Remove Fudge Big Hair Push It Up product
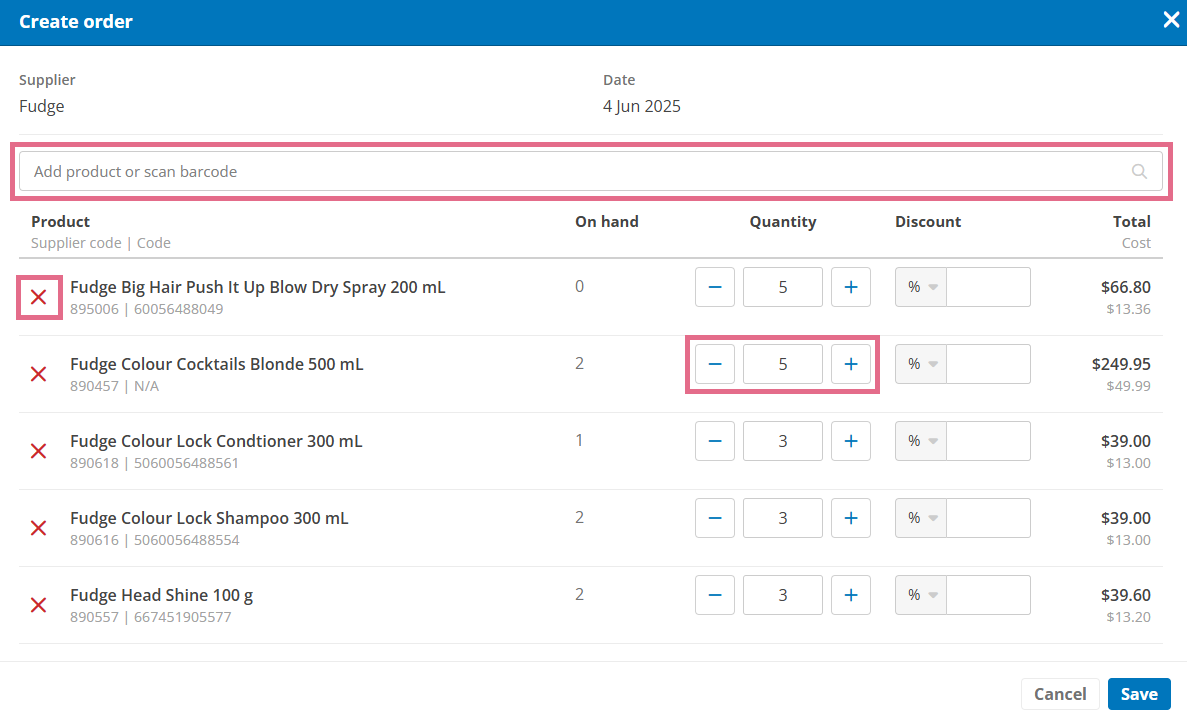 39,298
